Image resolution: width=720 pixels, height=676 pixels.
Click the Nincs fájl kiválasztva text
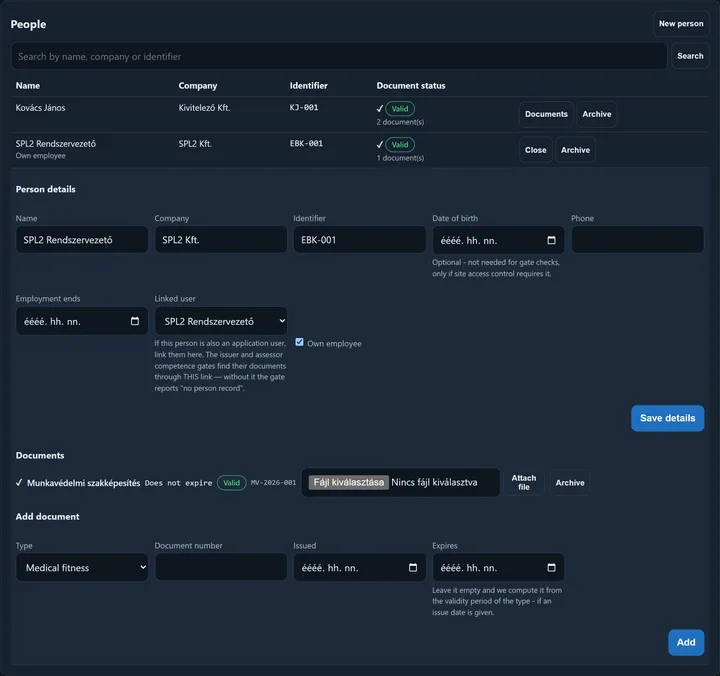coord(434,482)
